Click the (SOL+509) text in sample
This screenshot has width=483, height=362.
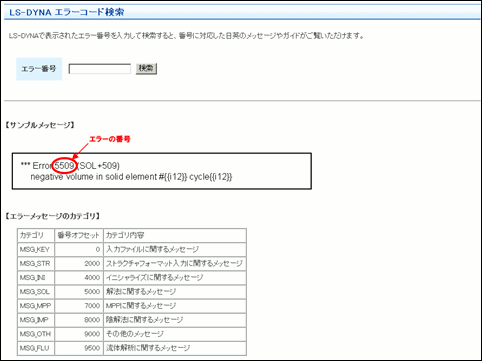tap(99, 166)
